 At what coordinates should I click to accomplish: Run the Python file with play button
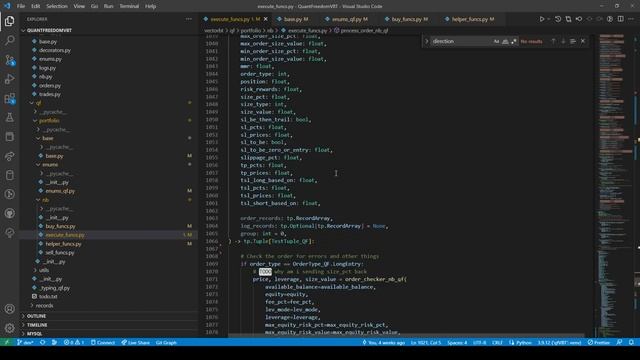click(x=542, y=19)
